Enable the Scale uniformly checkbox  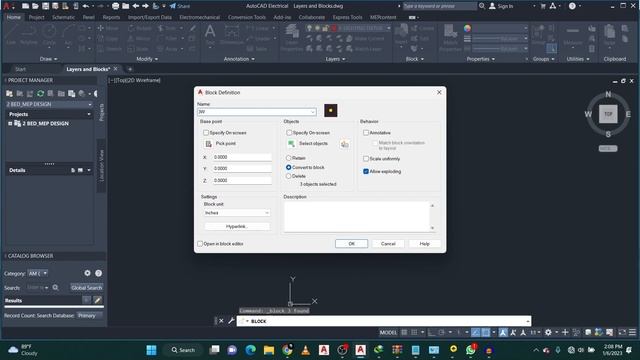click(x=366, y=159)
